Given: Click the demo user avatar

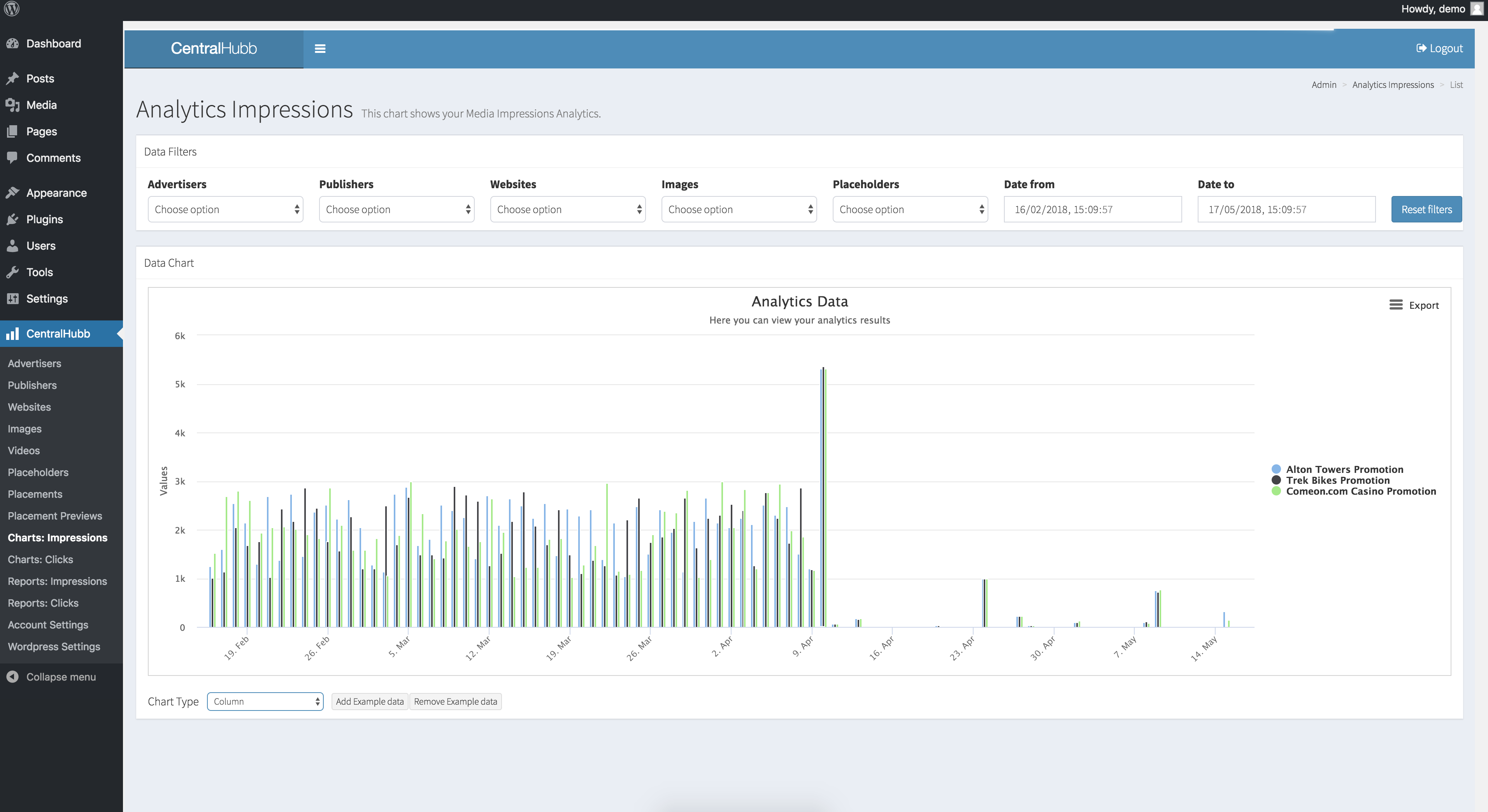Looking at the screenshot, I should pyautogui.click(x=1476, y=9).
